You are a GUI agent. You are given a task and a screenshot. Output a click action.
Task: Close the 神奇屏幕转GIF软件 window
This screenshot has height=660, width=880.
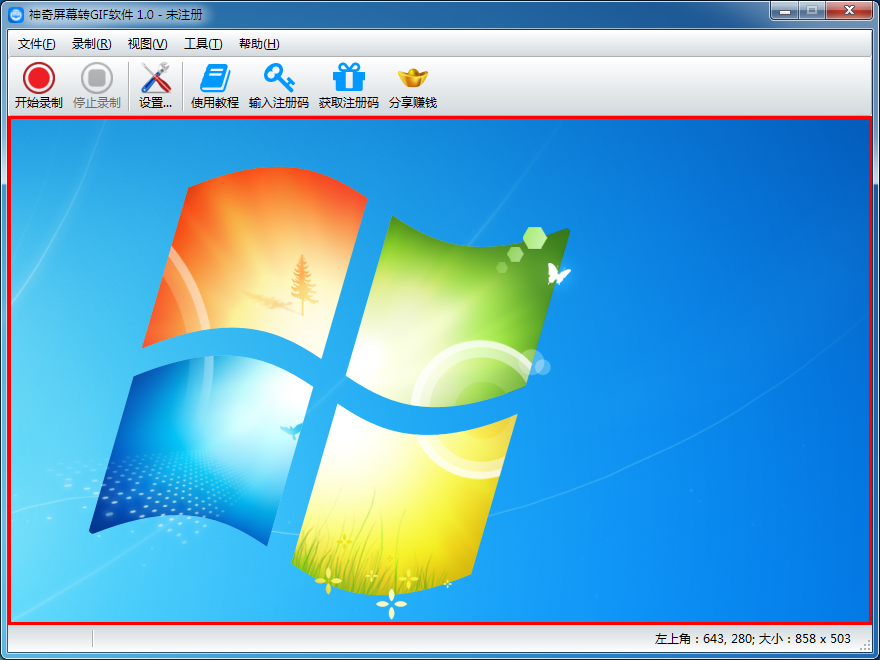tap(850, 10)
